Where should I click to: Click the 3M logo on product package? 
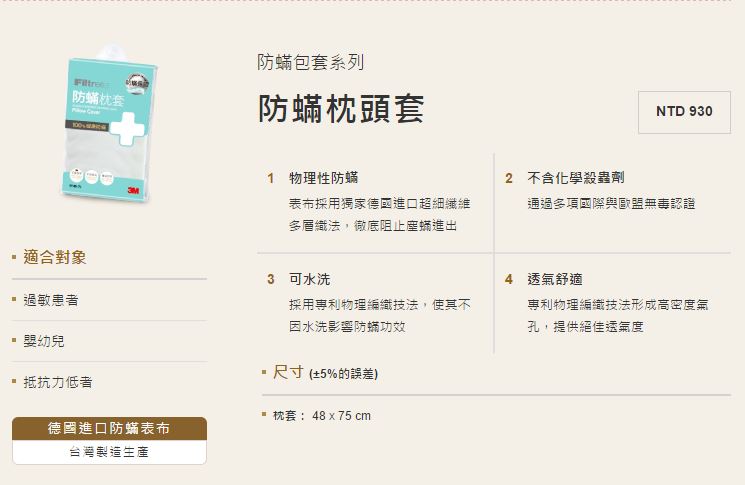134,190
